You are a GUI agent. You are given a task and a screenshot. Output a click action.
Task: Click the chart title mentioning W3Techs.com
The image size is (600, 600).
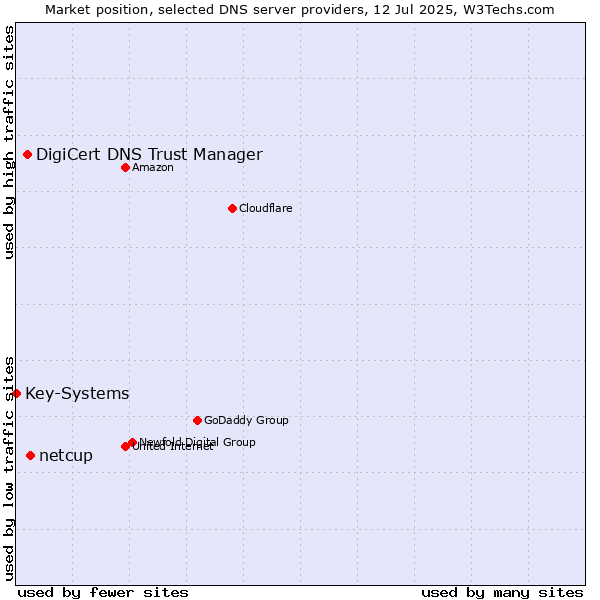(300, 10)
